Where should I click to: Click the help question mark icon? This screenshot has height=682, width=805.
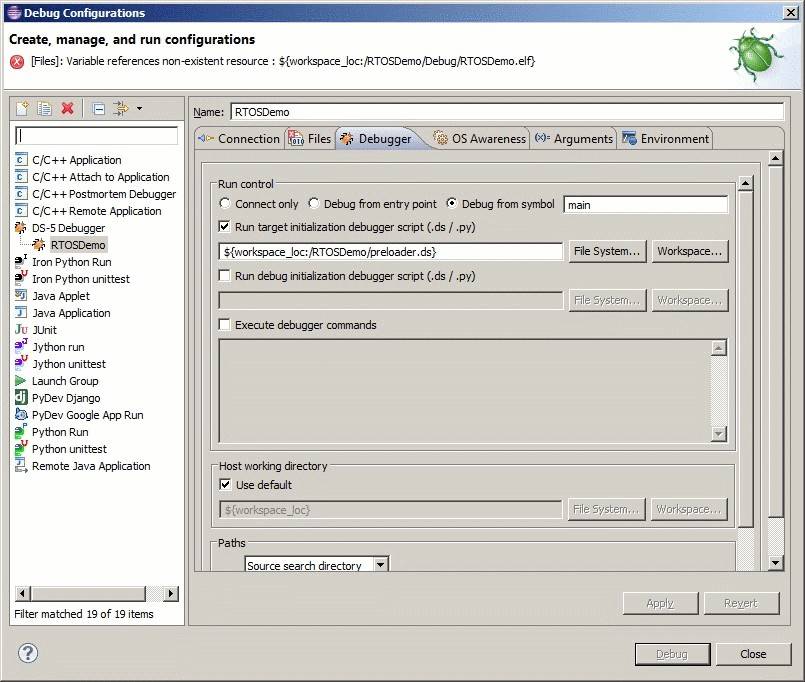28,654
